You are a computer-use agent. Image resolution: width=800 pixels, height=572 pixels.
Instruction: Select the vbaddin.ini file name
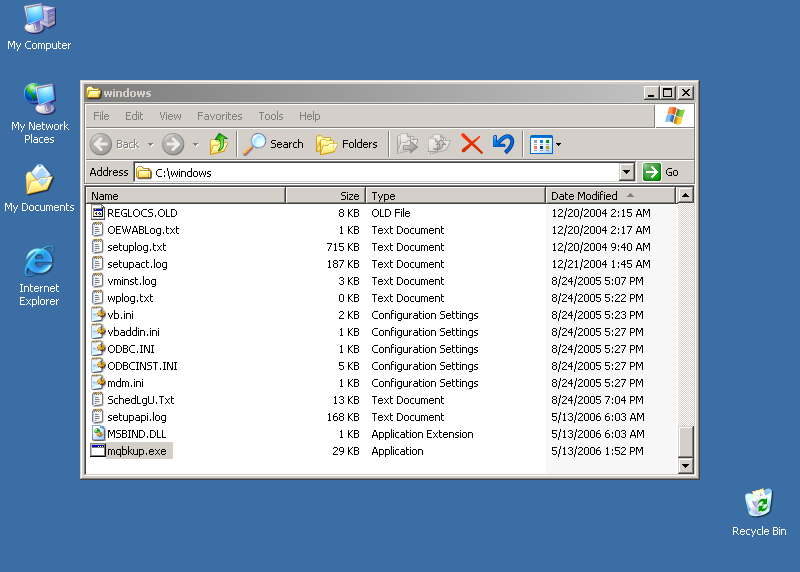click(133, 332)
